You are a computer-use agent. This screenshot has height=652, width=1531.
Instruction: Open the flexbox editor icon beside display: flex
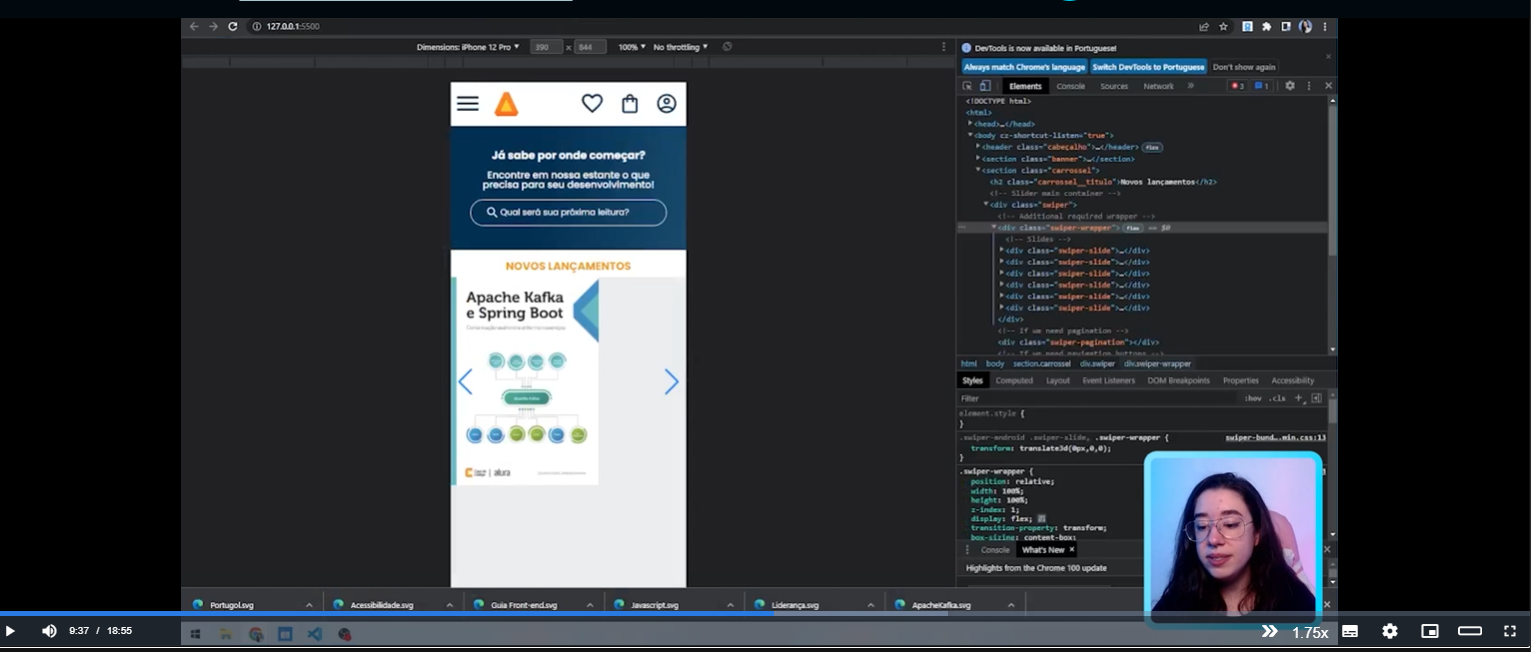pos(1041,519)
